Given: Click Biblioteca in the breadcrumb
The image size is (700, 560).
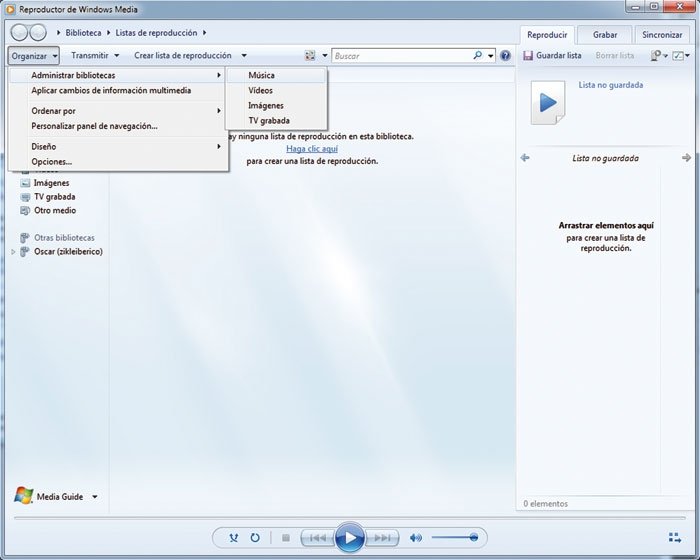Looking at the screenshot, I should pos(83,33).
